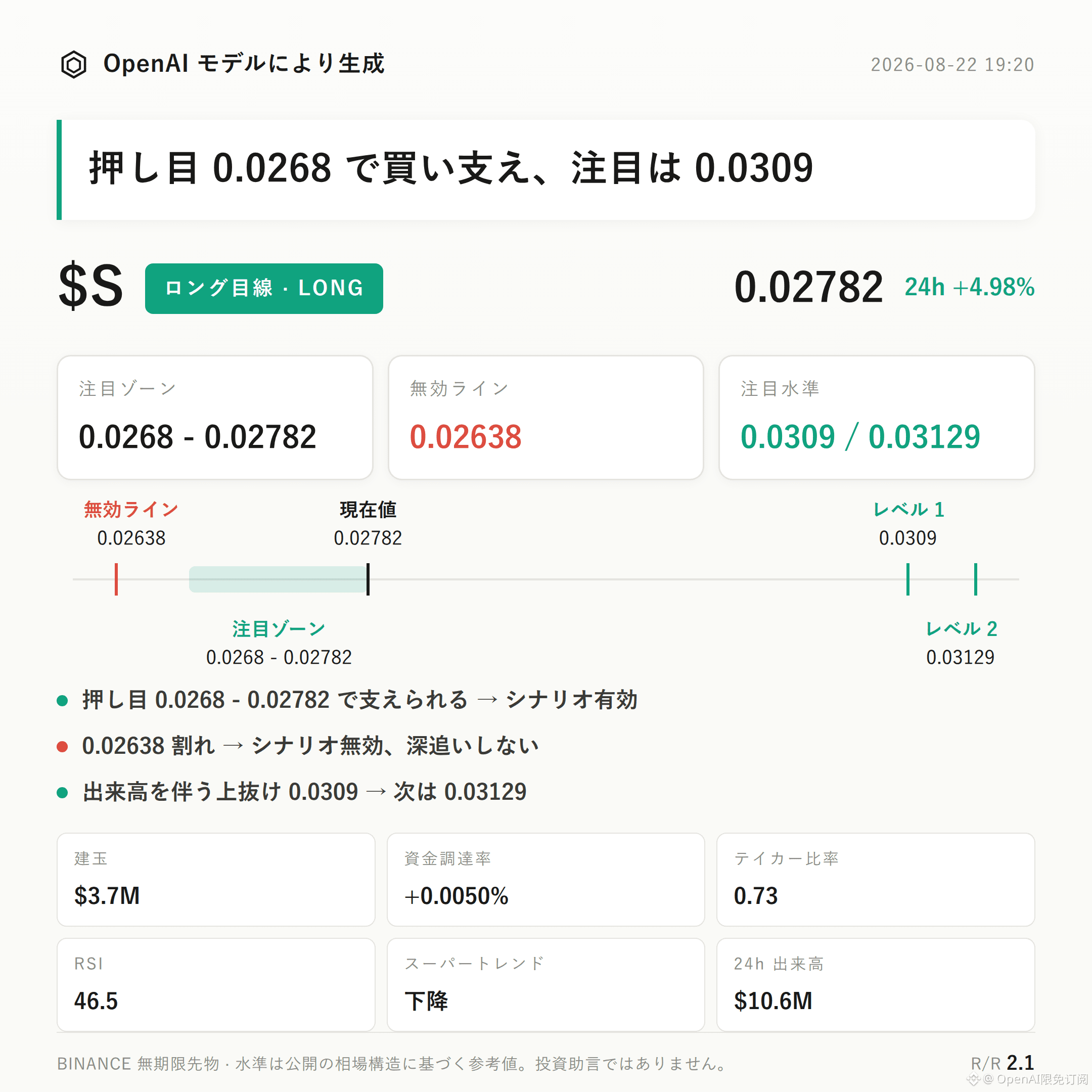Click the ロング目線 · LONG badge
The height and width of the screenshot is (1092, 1092).
tap(264, 288)
